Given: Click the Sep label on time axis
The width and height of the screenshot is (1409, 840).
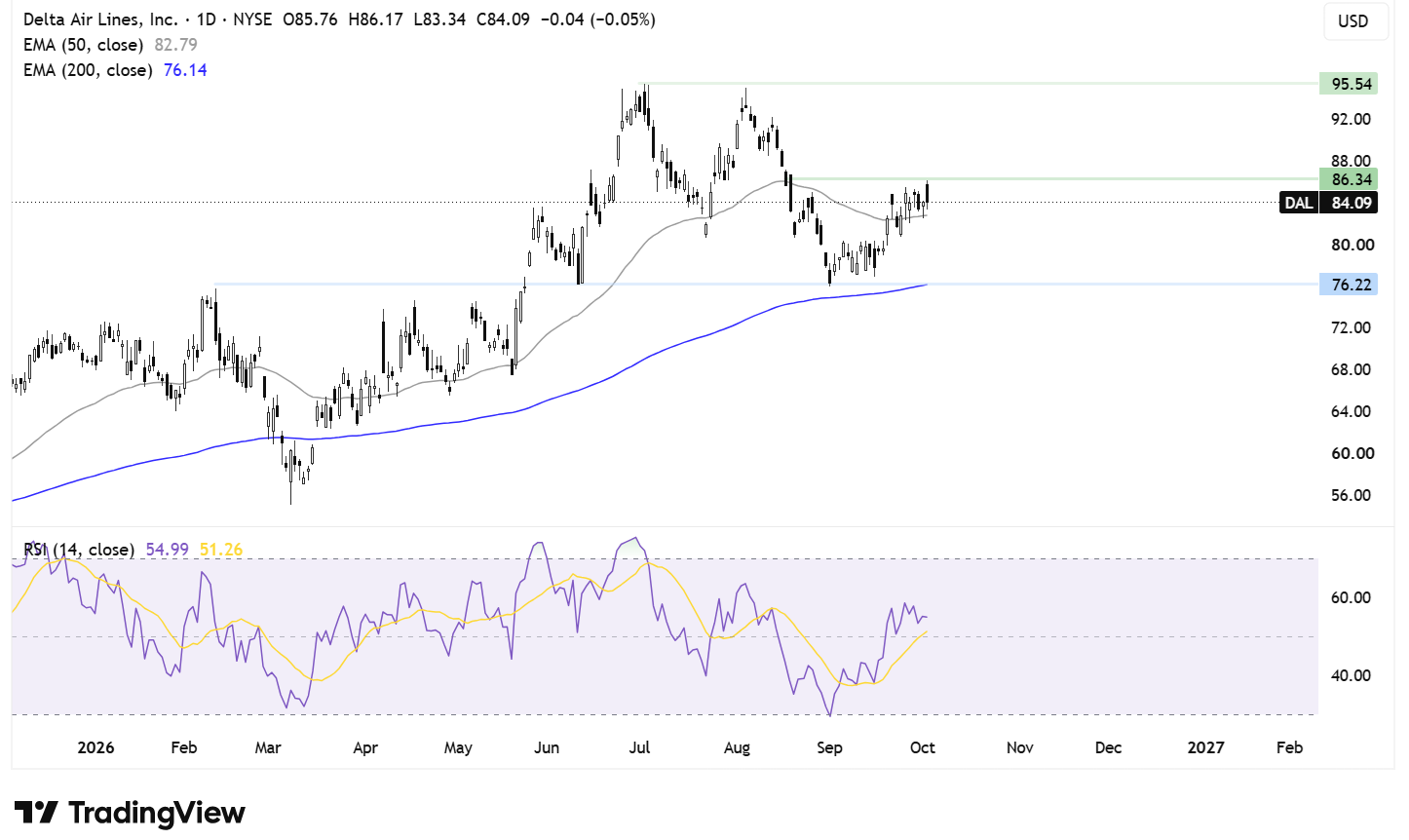Looking at the screenshot, I should coord(829,747).
